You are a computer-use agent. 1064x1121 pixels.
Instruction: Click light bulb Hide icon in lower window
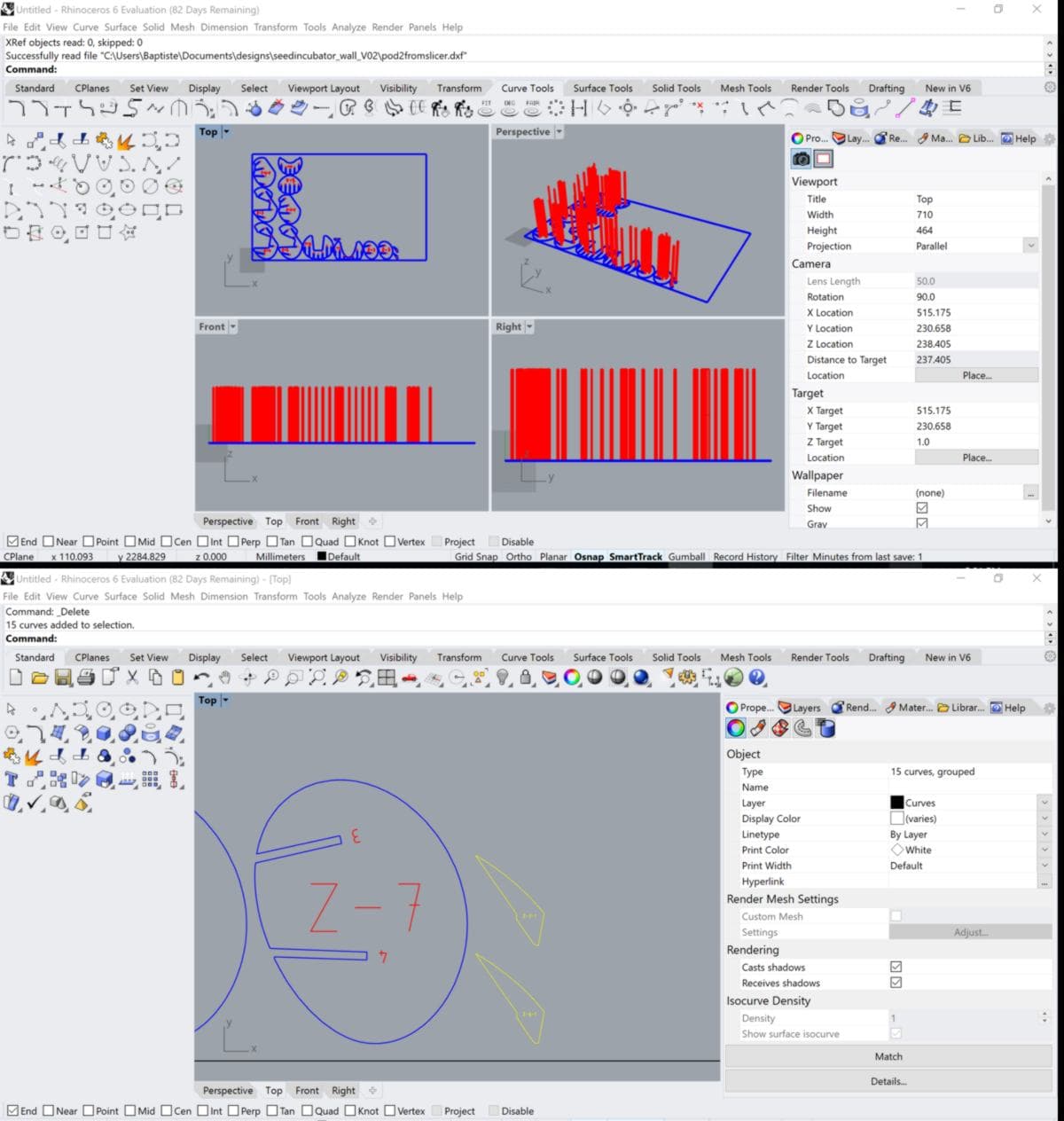click(x=503, y=678)
